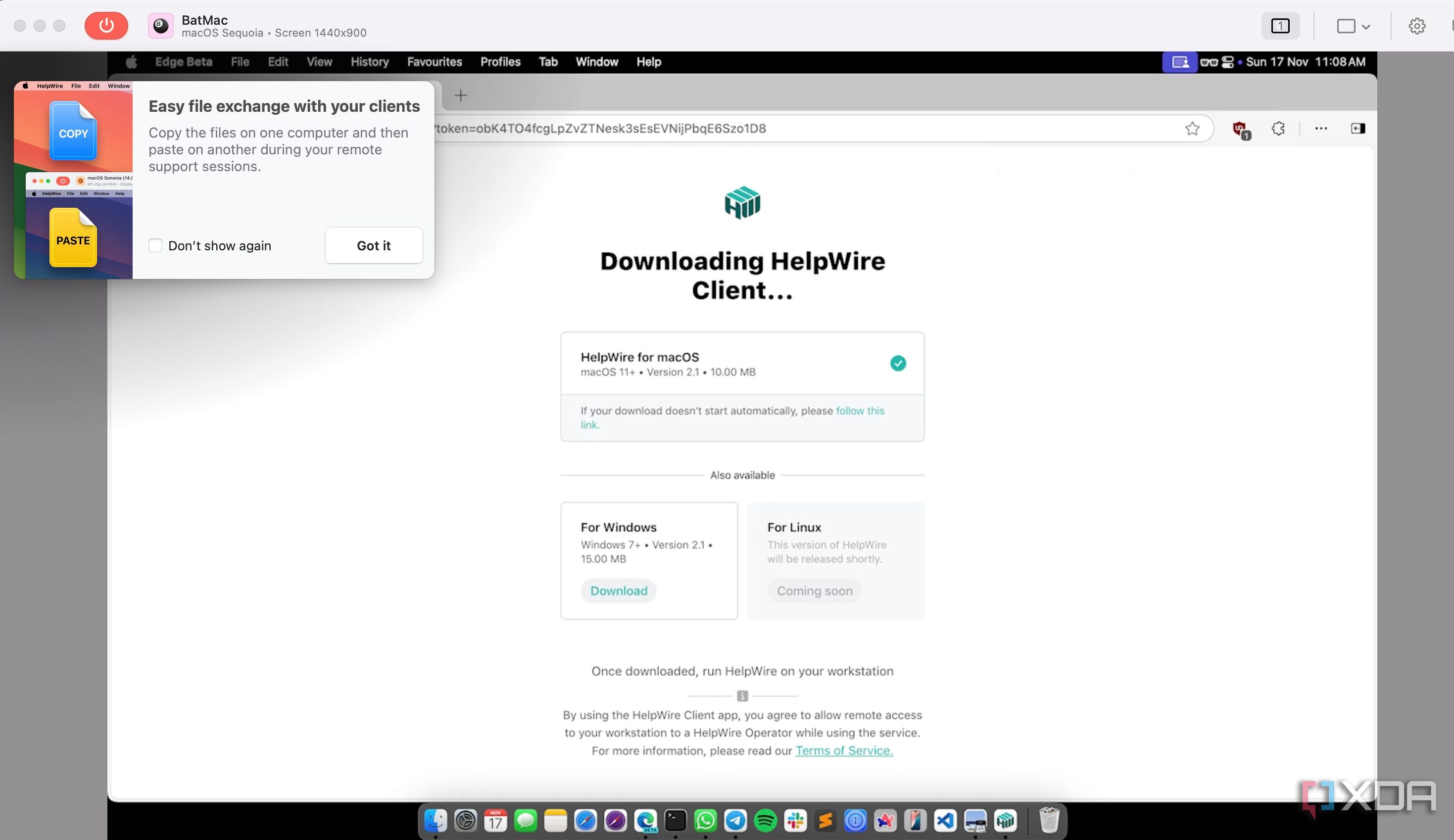Open a new browser tab with plus
The width and height of the screenshot is (1454, 840).
coord(460,95)
